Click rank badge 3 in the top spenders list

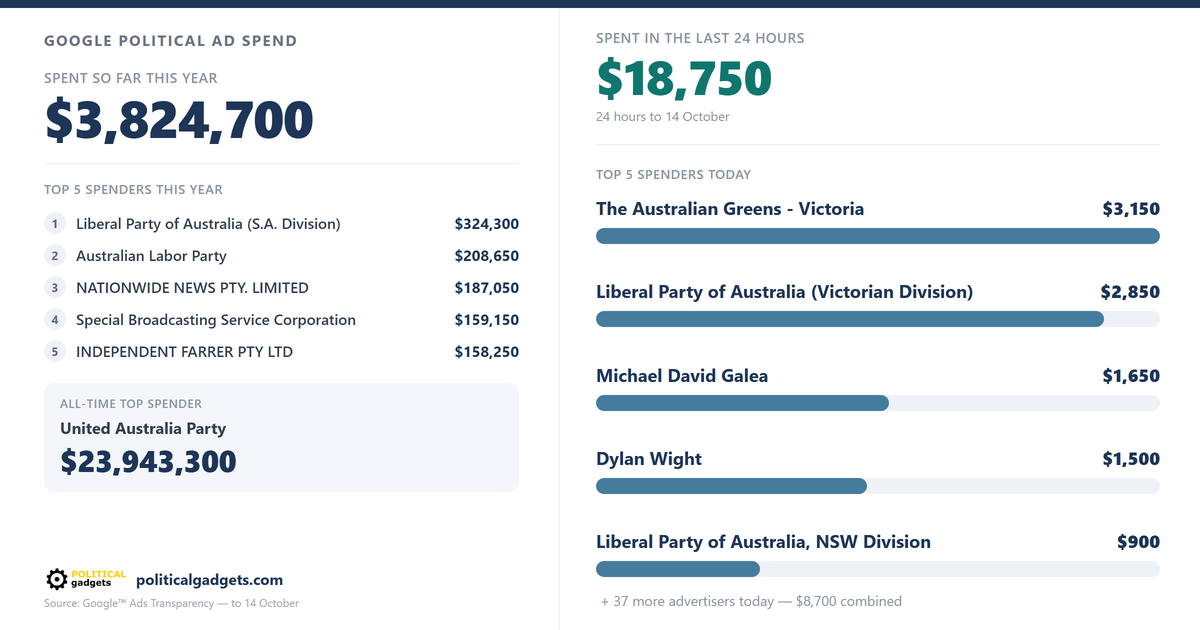(x=55, y=288)
